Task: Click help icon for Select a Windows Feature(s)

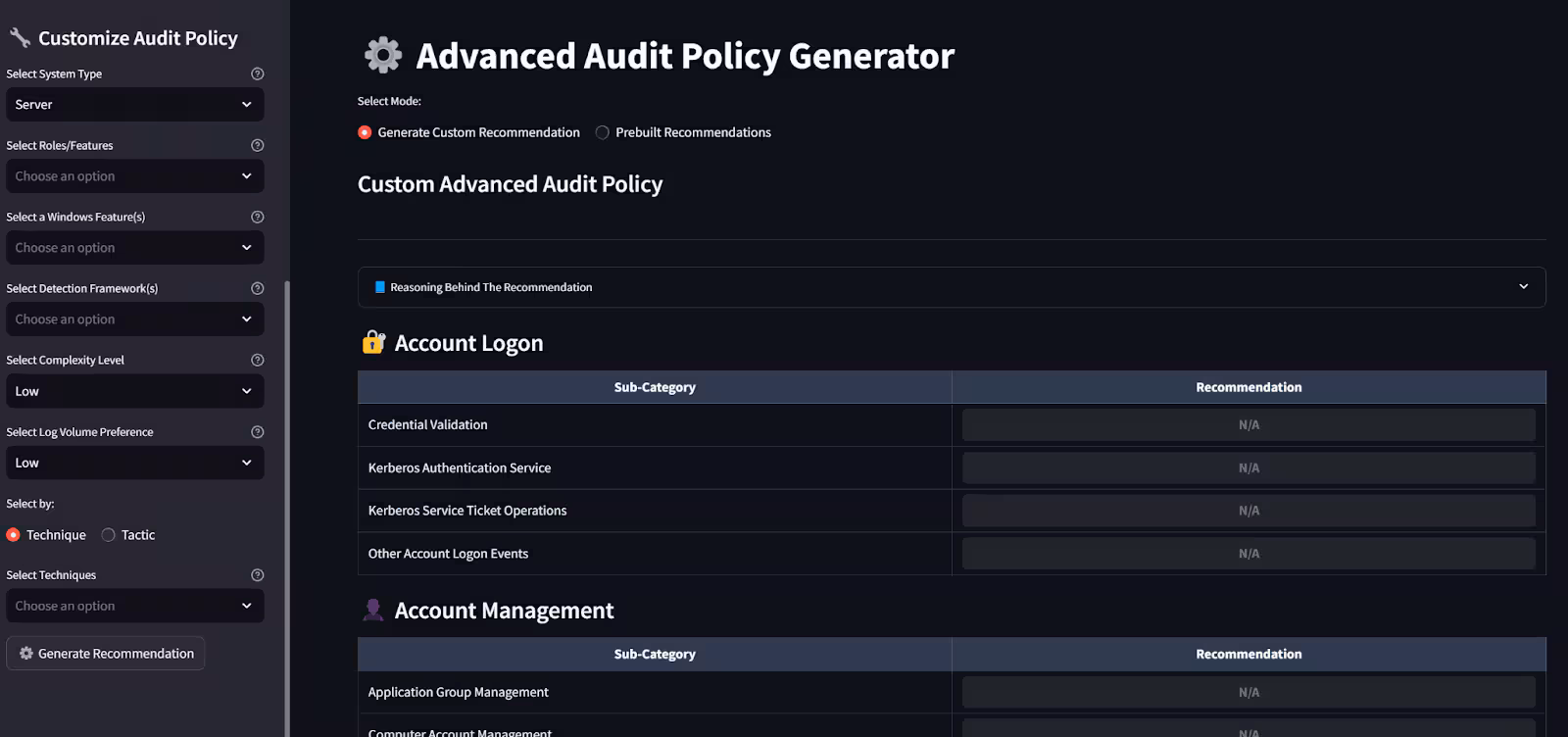Action: click(258, 217)
